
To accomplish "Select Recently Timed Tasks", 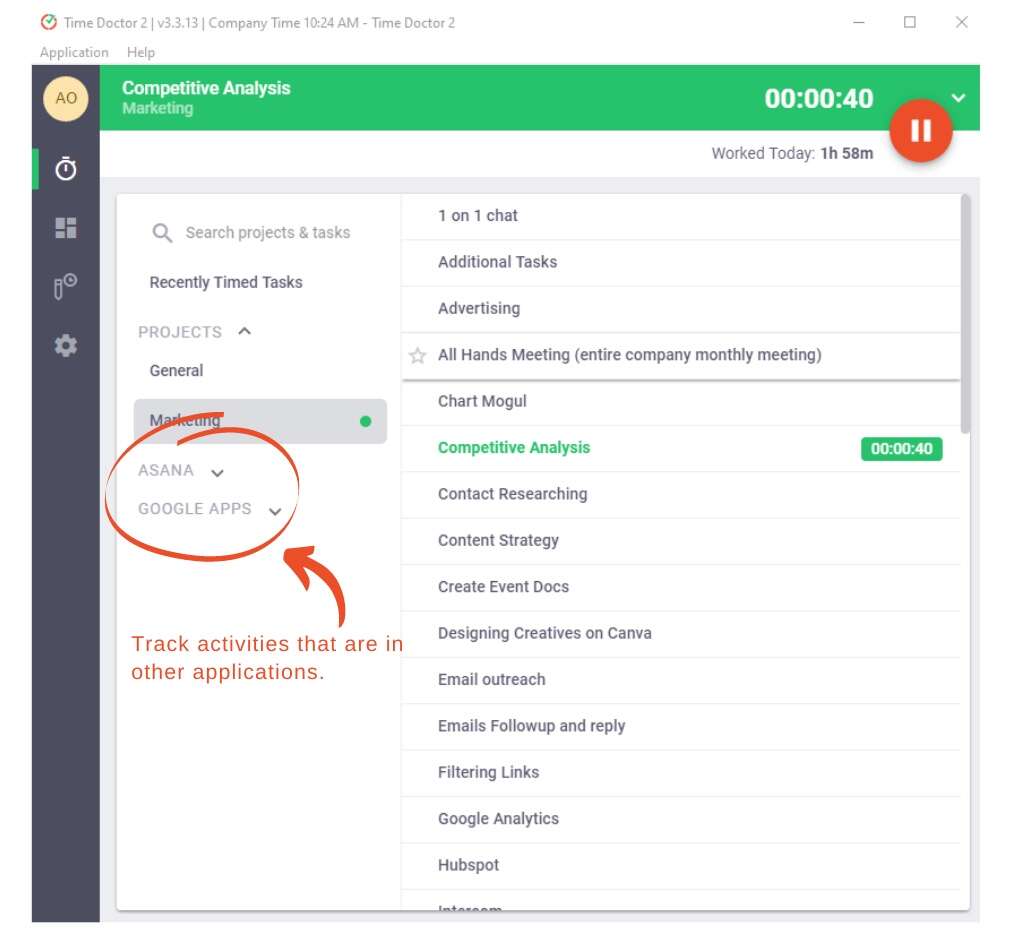I will coord(226,282).
